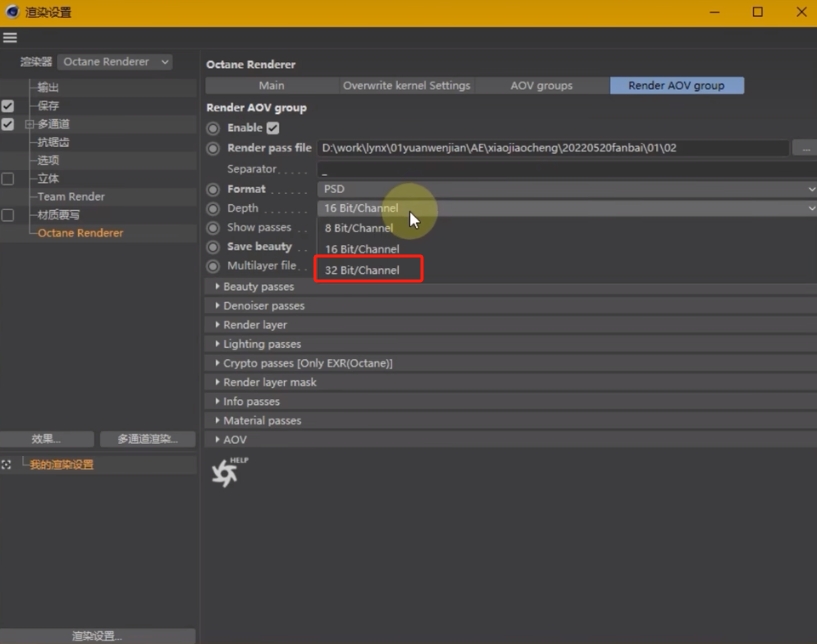The image size is (817, 644).
Task: Toggle the 多通道 checkbox
Action: 8,124
